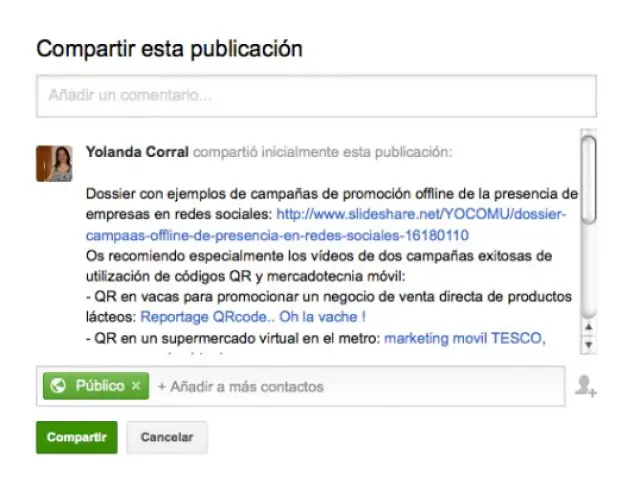
Task: Click the Compartir button
Action: click(x=76, y=438)
